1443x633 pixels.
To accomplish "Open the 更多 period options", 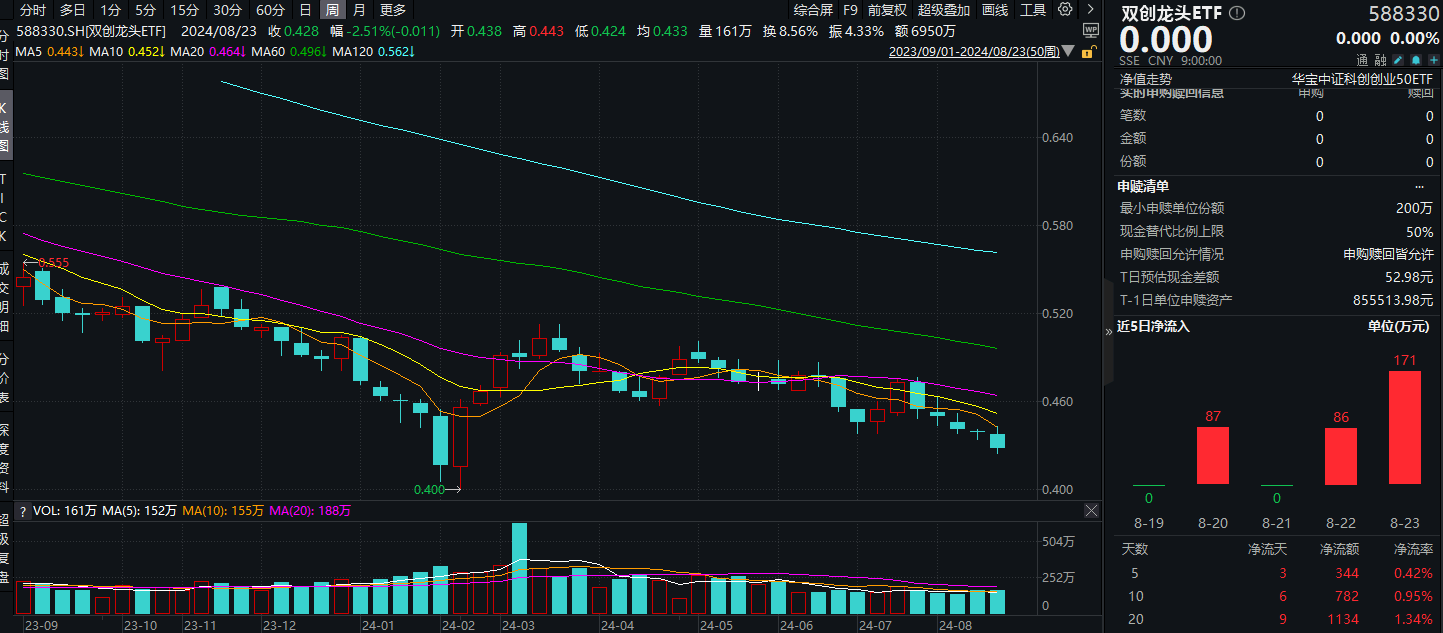I will point(393,10).
